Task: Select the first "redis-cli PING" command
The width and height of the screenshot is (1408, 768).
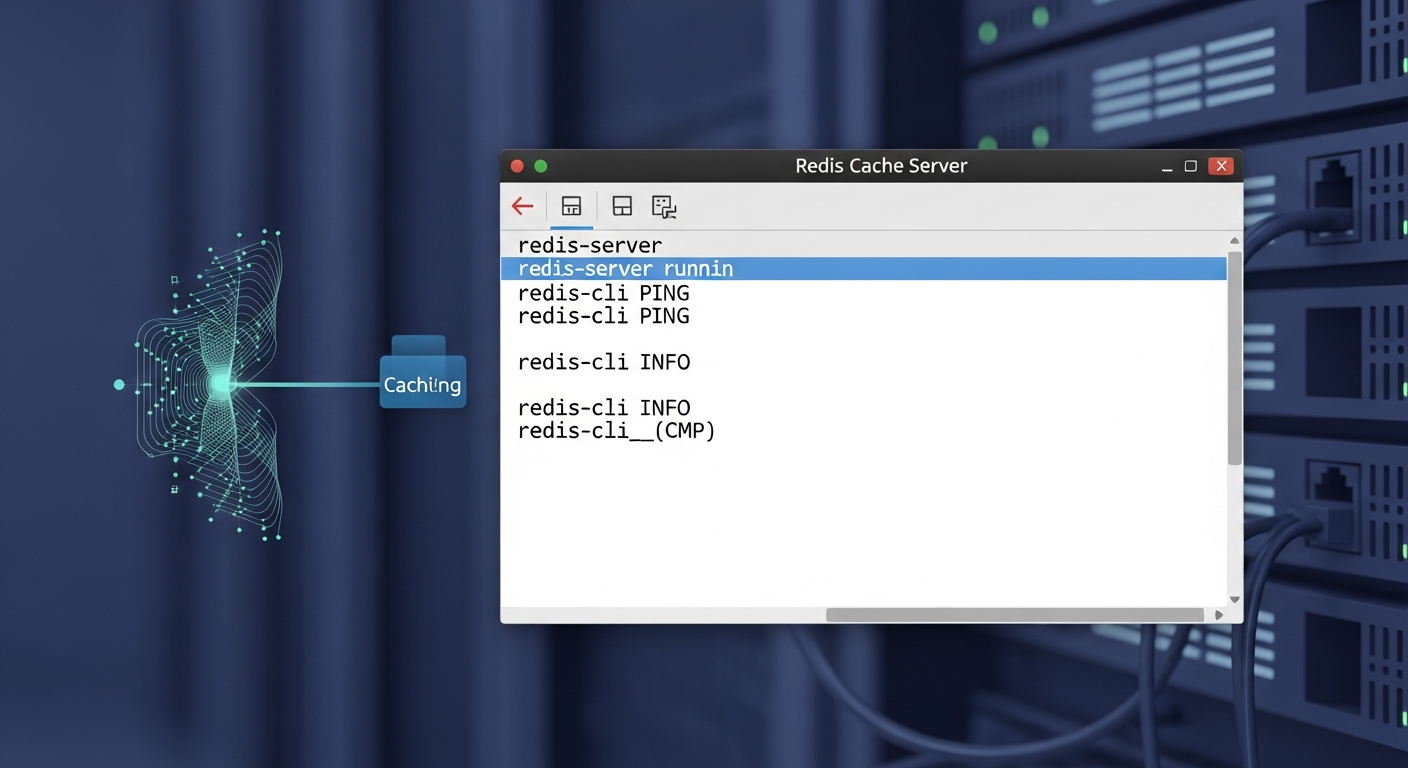Action: (603, 293)
